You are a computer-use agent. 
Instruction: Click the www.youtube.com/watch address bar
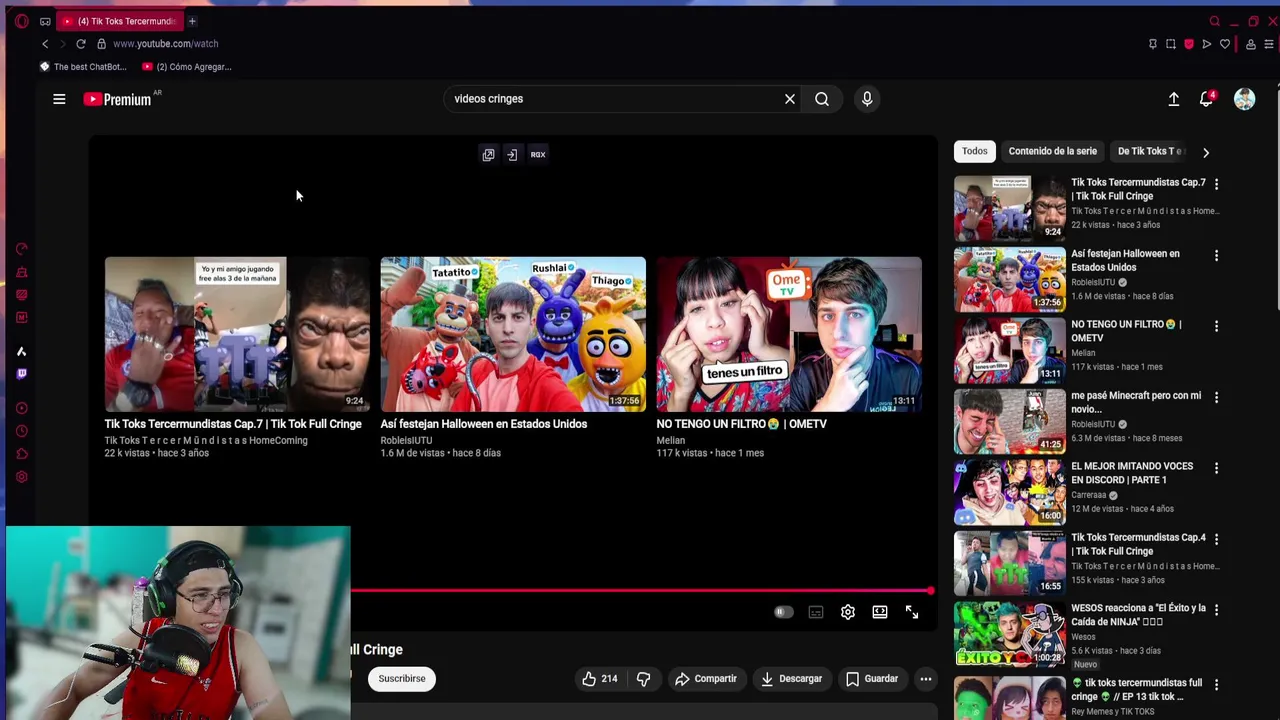(x=165, y=44)
